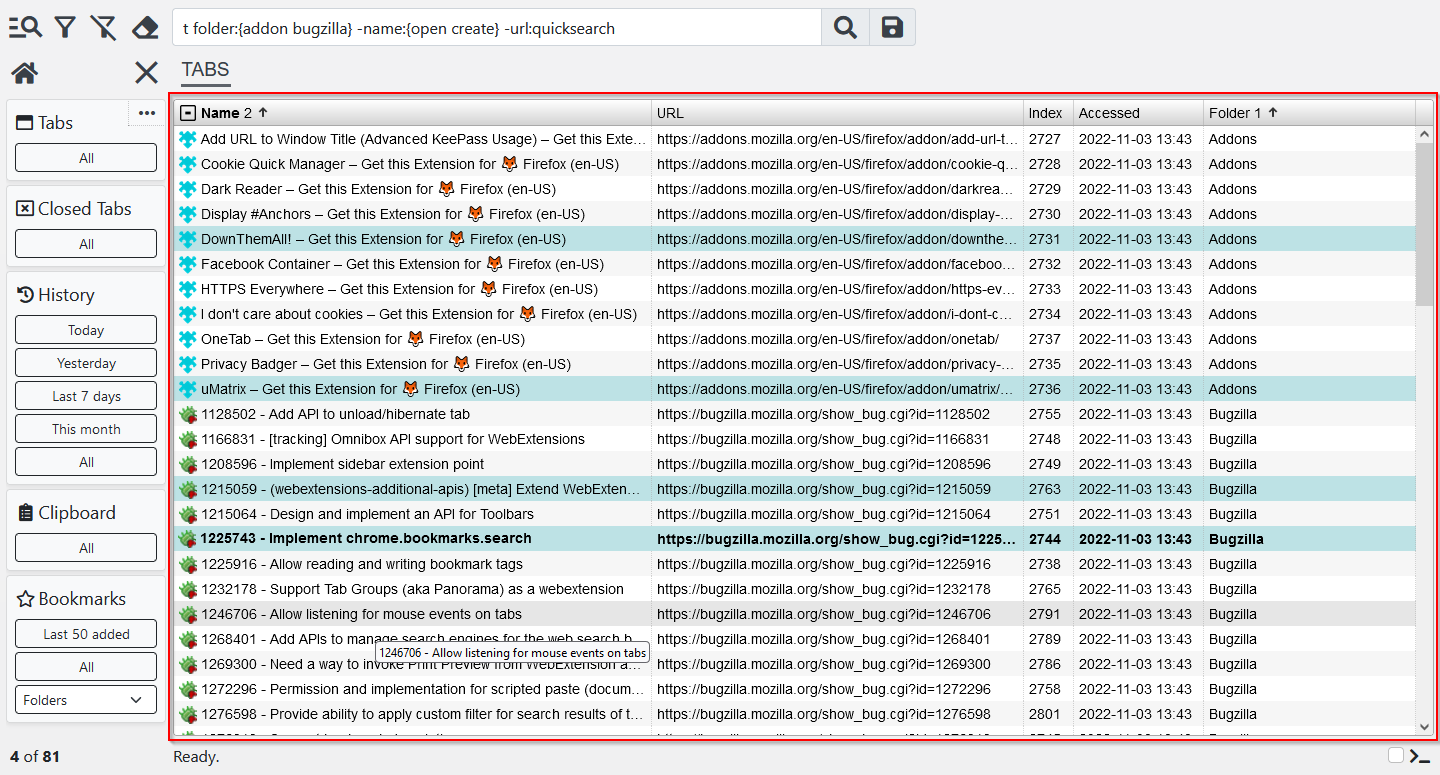1440x775 pixels.
Task: Toggle the select-all box in the Name header
Action: click(188, 113)
